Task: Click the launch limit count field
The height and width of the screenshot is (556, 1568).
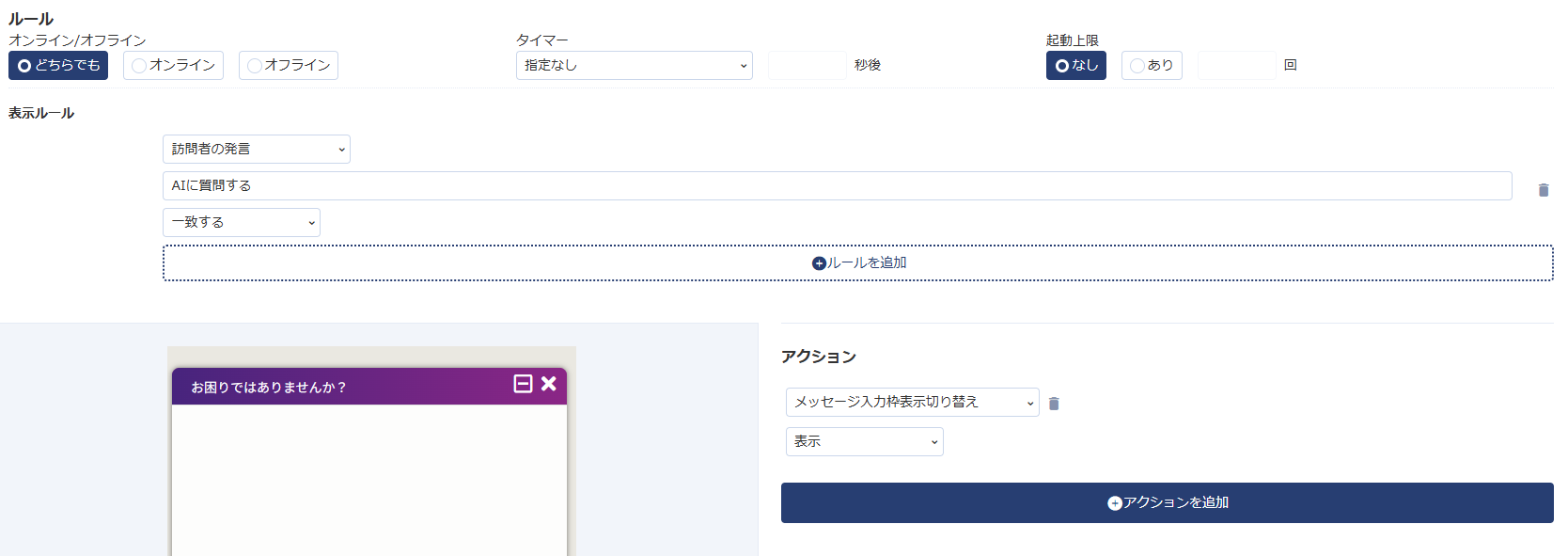Action: coord(1235,66)
